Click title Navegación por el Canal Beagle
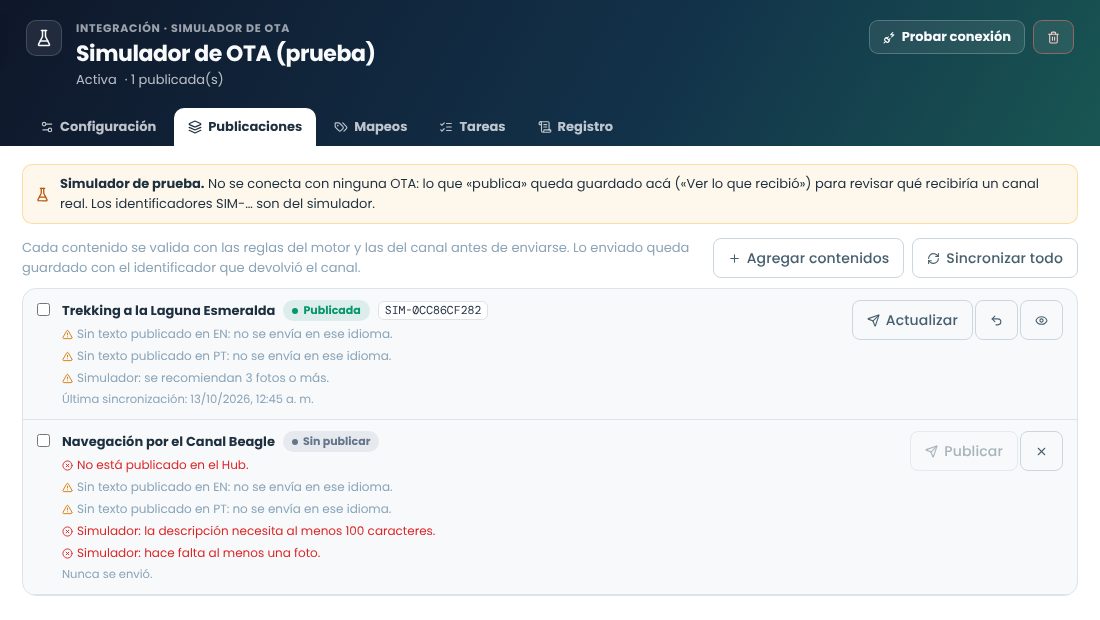 click(168, 442)
